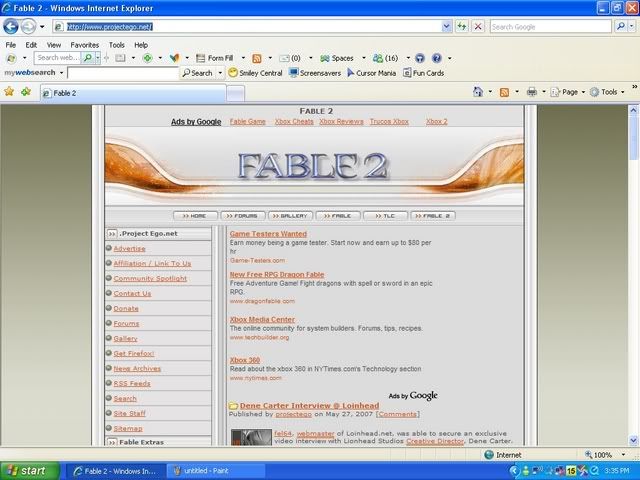Open the Help menu
The height and width of the screenshot is (480, 640).
[141, 45]
